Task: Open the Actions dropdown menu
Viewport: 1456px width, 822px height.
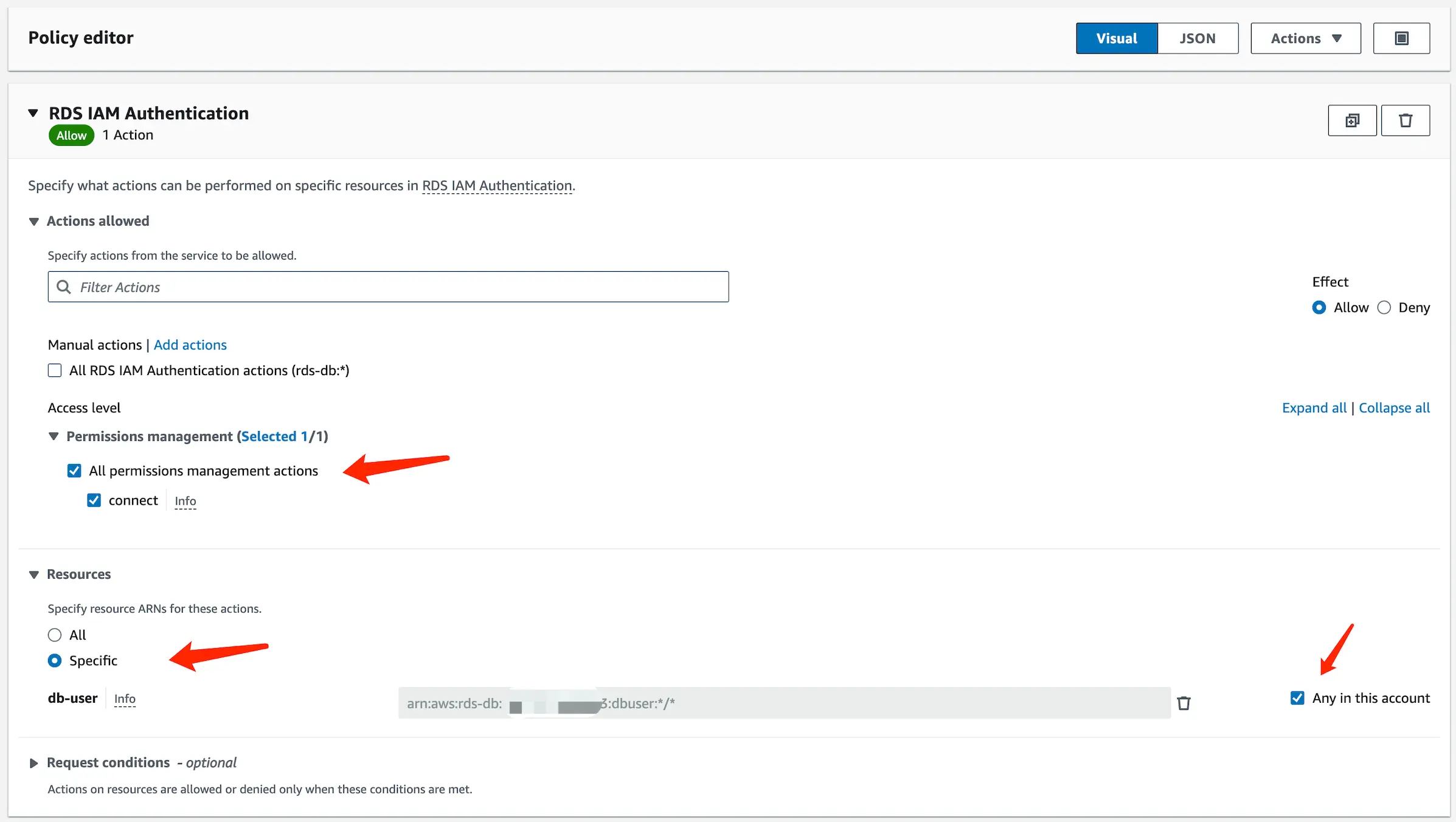Action: pos(1306,38)
